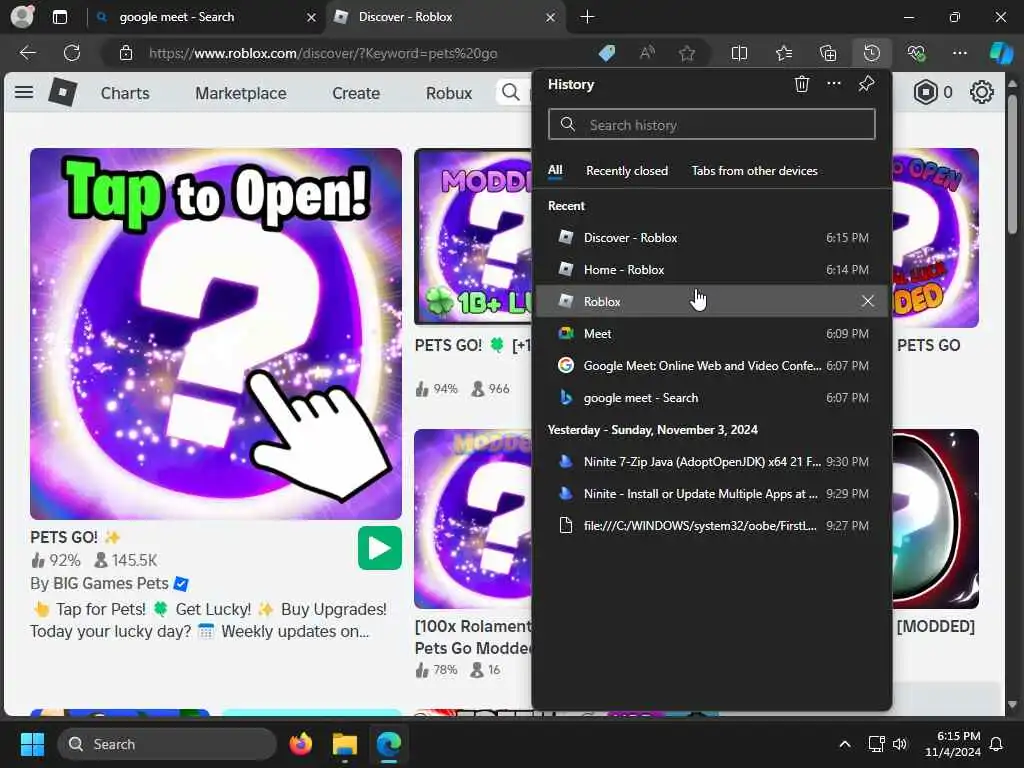Viewport: 1024px width, 768px height.
Task: Switch to Recently closed tab
Action: pyautogui.click(x=627, y=170)
